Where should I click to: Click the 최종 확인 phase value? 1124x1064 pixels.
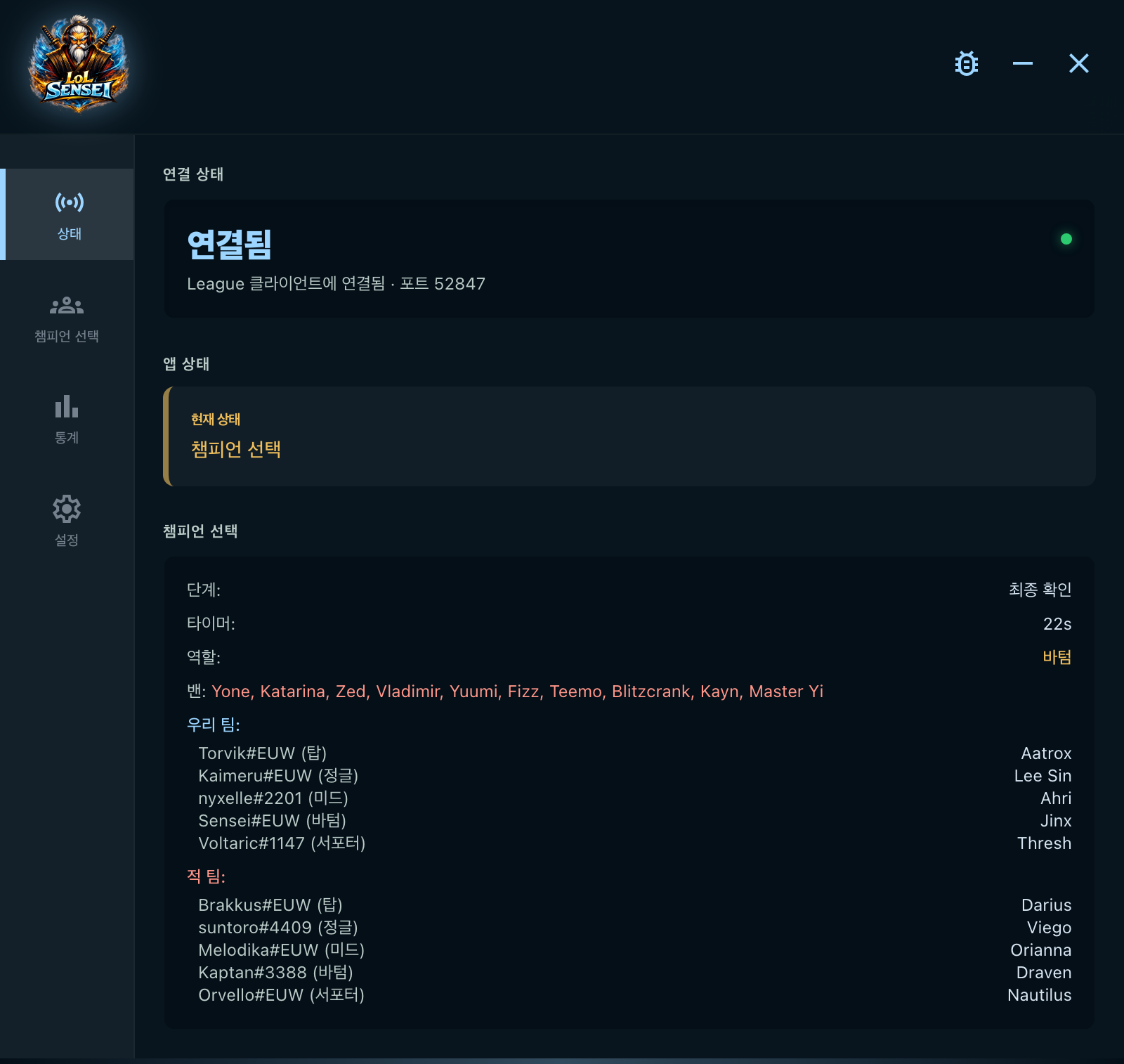[1040, 590]
